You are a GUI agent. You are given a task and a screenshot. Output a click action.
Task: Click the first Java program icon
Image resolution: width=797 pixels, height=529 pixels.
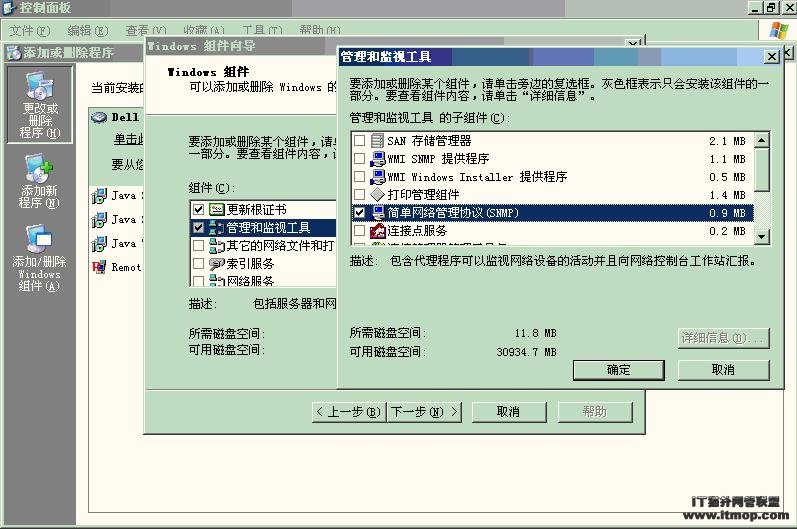pos(99,196)
